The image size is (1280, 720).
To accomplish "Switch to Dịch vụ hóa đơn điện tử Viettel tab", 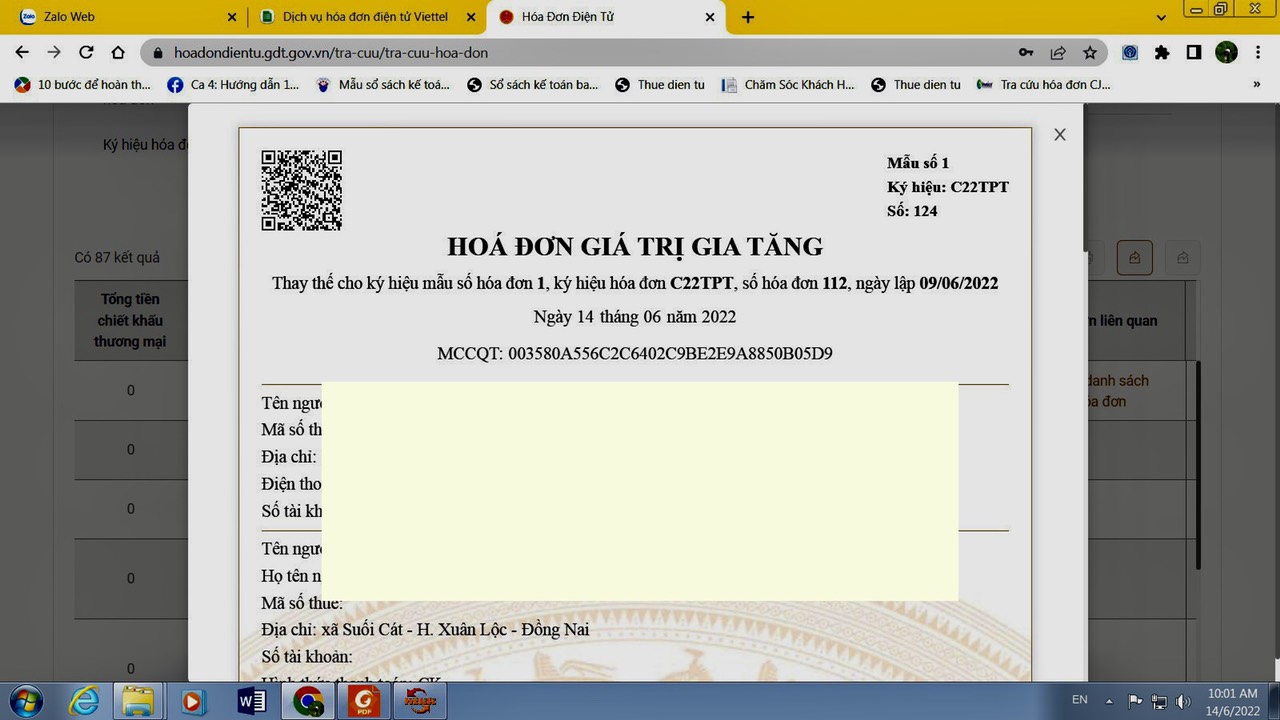I will coord(365,17).
